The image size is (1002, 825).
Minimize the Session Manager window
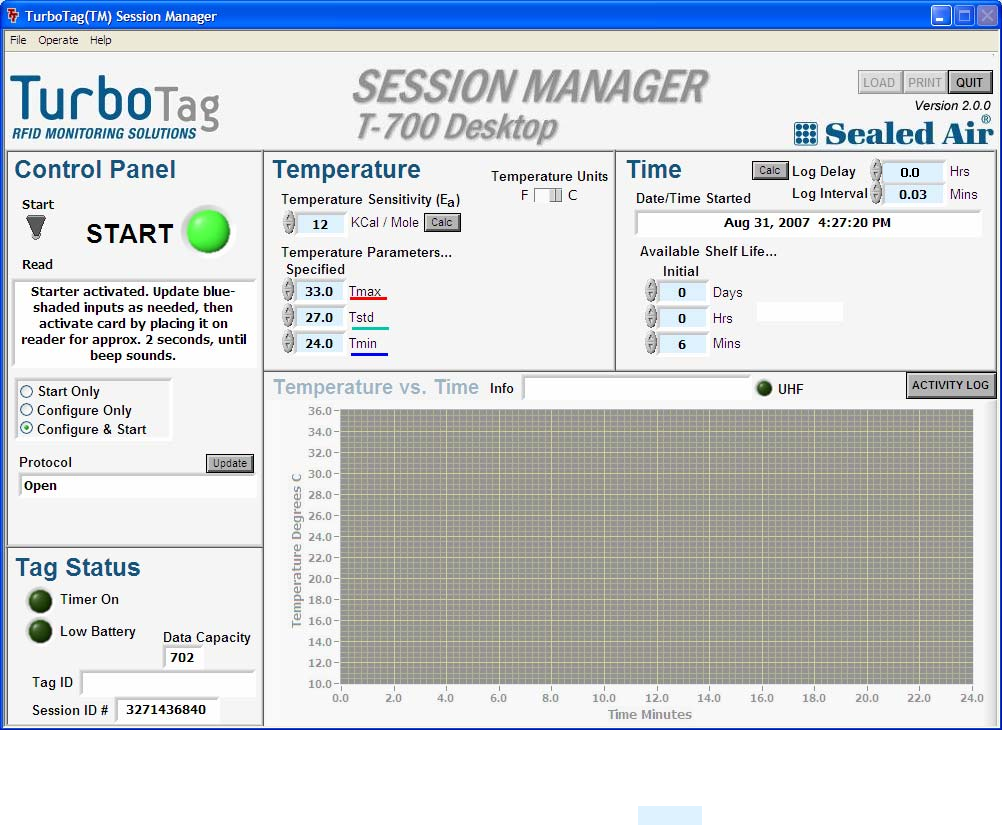[941, 15]
